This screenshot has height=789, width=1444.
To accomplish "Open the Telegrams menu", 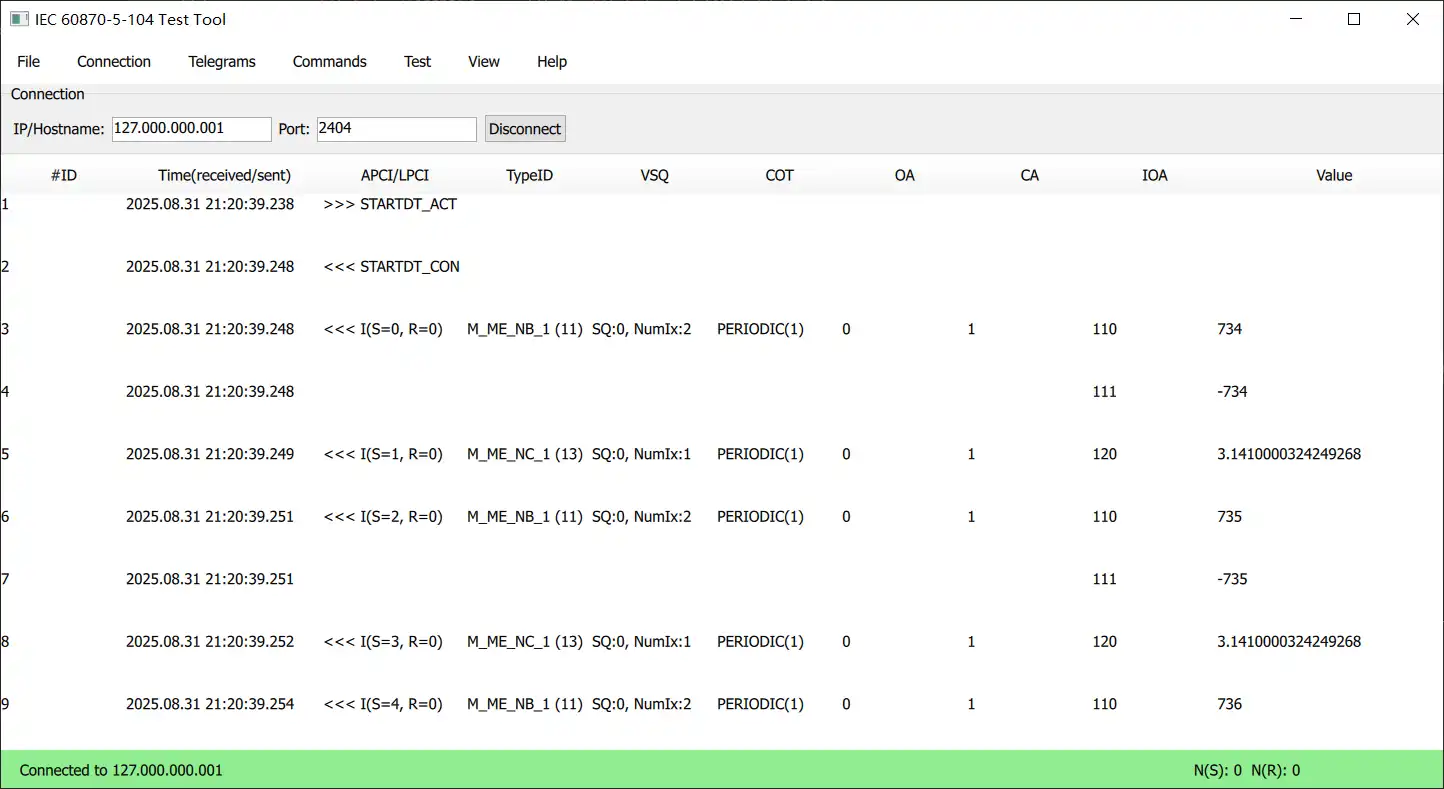I will (222, 62).
